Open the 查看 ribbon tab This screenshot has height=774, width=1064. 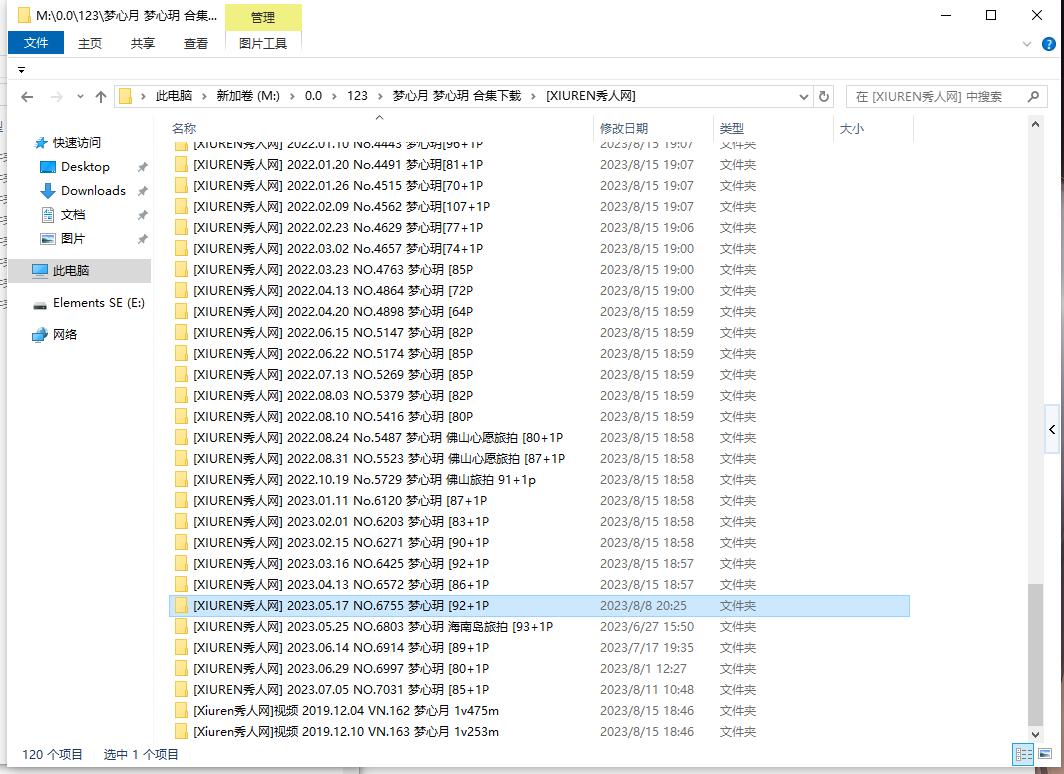(196, 43)
